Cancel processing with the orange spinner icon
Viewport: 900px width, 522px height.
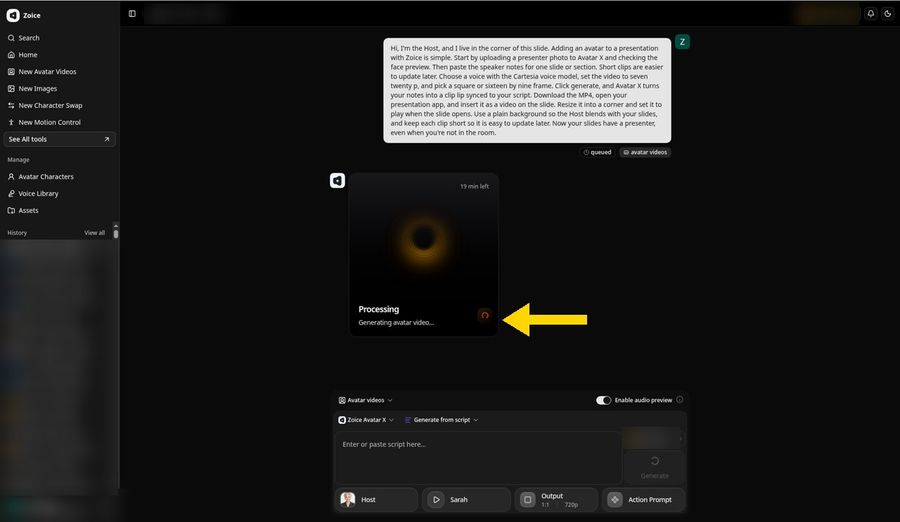(484, 315)
